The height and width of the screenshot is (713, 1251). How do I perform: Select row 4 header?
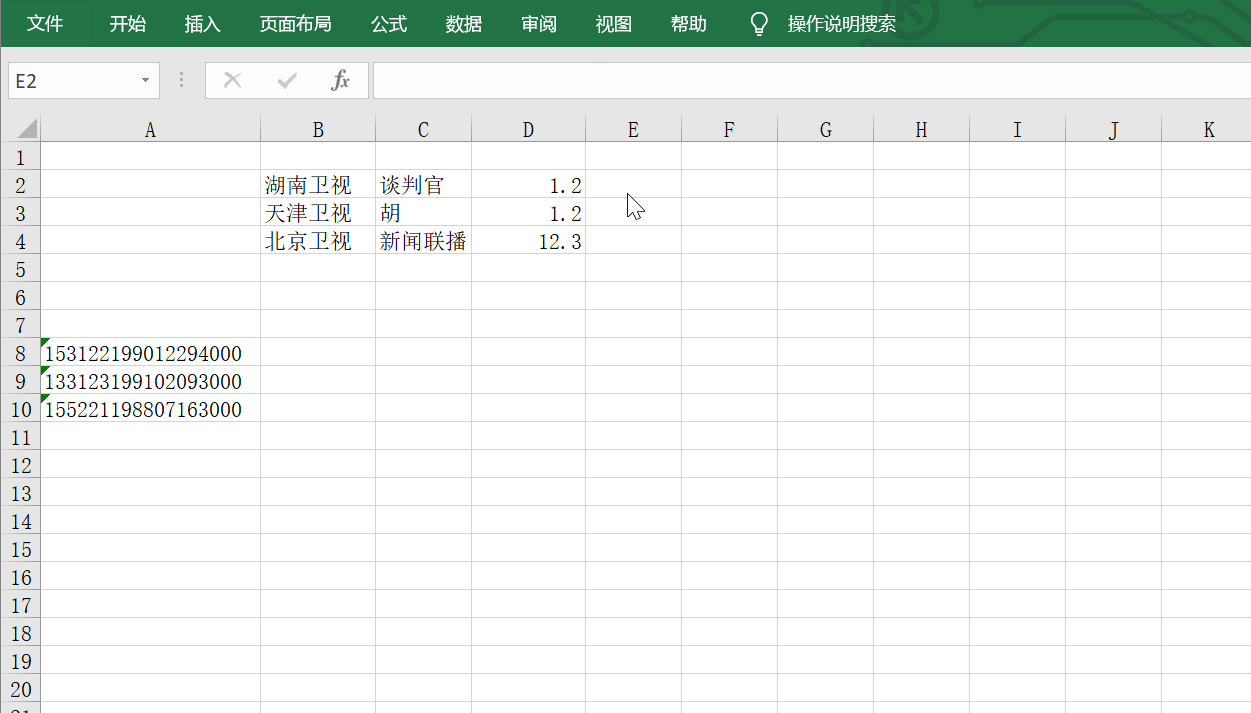tap(20, 241)
